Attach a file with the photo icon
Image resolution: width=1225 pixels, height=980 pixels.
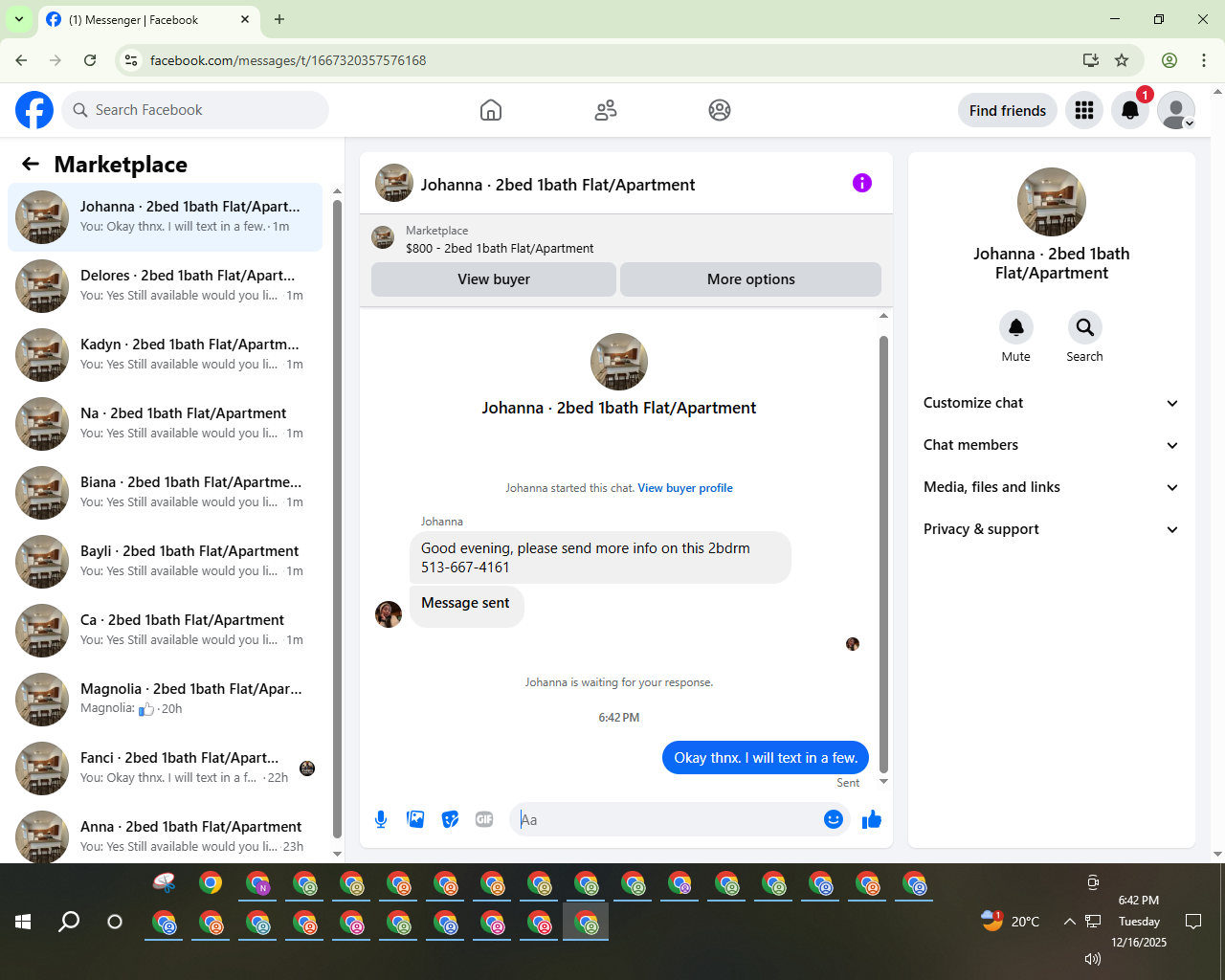[415, 819]
